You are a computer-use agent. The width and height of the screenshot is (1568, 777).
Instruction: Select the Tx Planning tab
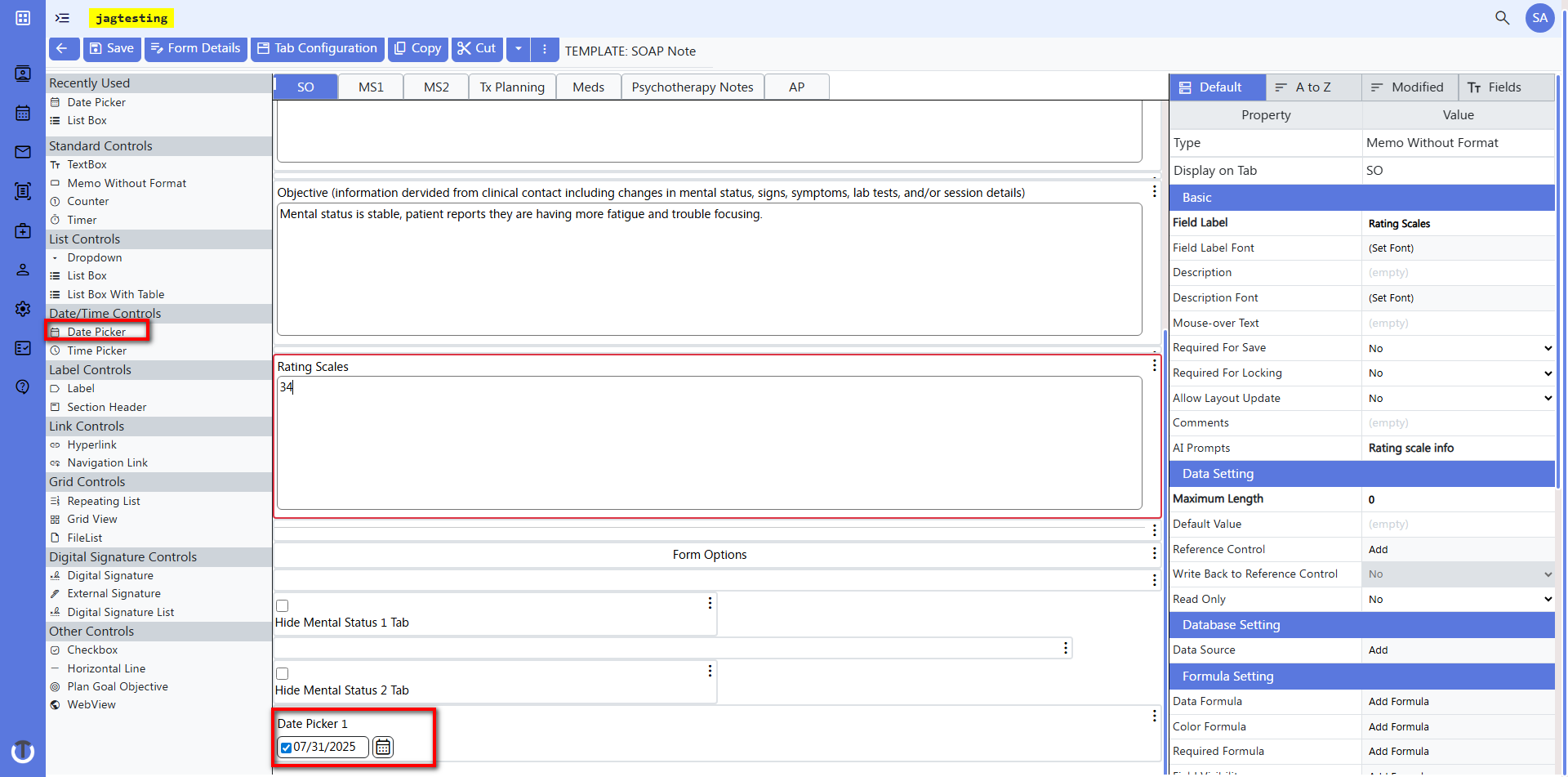[511, 87]
